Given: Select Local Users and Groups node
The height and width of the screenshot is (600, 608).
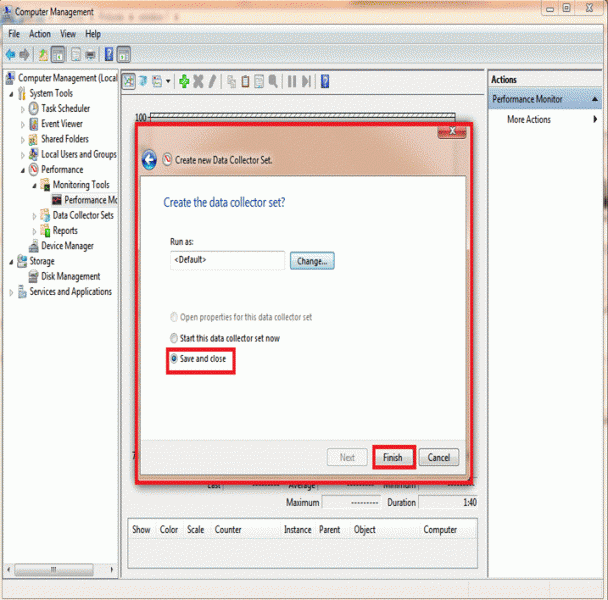Looking at the screenshot, I should [73, 154].
